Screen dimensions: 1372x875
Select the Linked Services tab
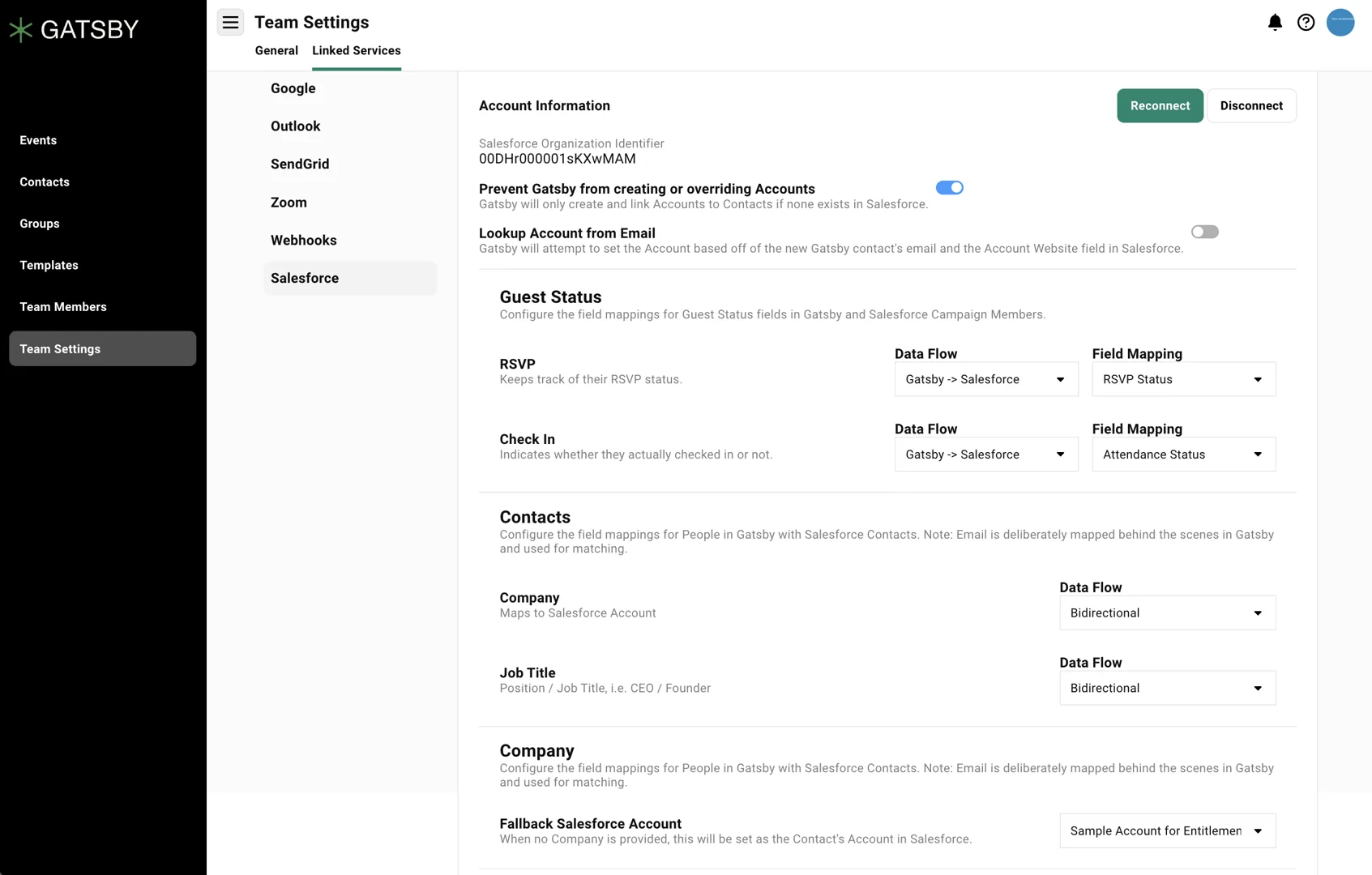(356, 50)
